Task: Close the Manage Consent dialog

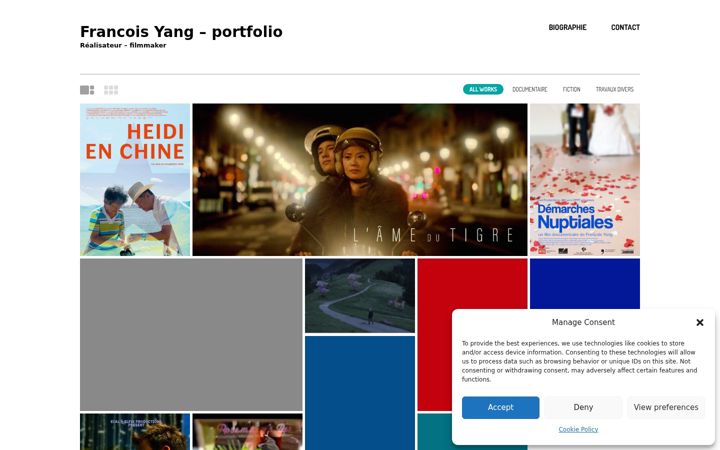Action: point(700,322)
